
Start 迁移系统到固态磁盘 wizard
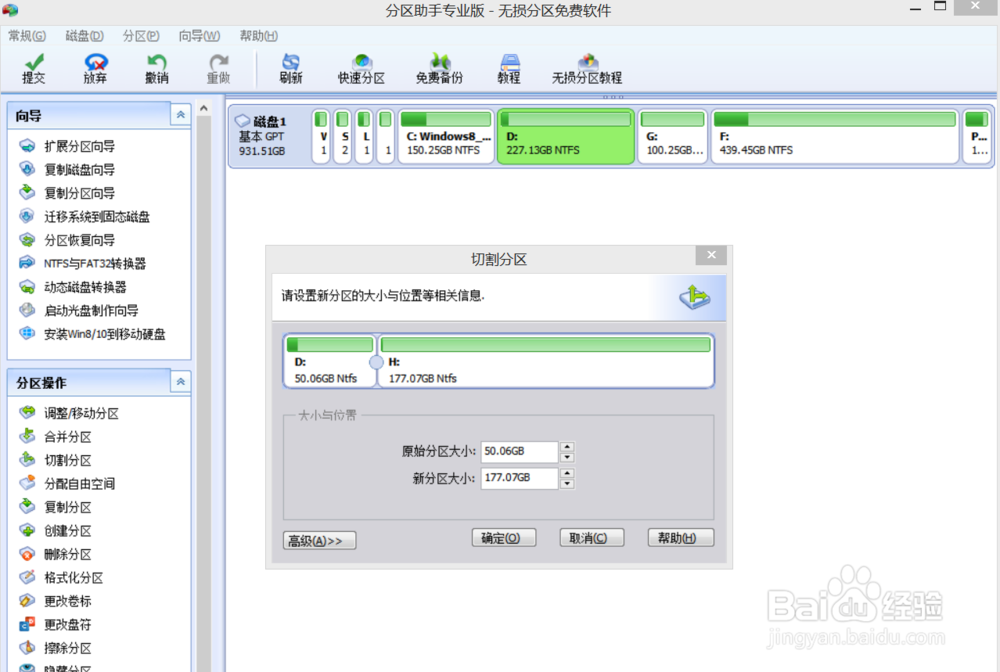coord(85,217)
